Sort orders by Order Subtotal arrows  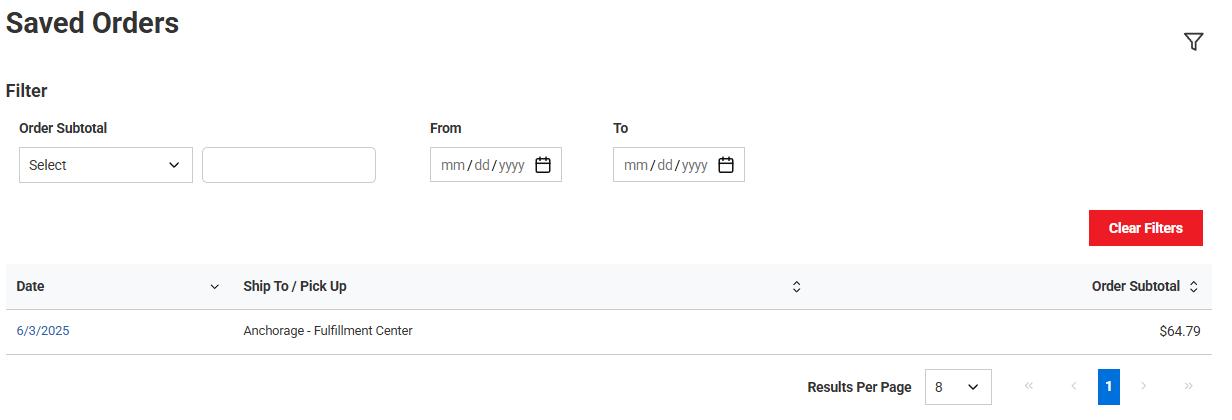[1193, 287]
